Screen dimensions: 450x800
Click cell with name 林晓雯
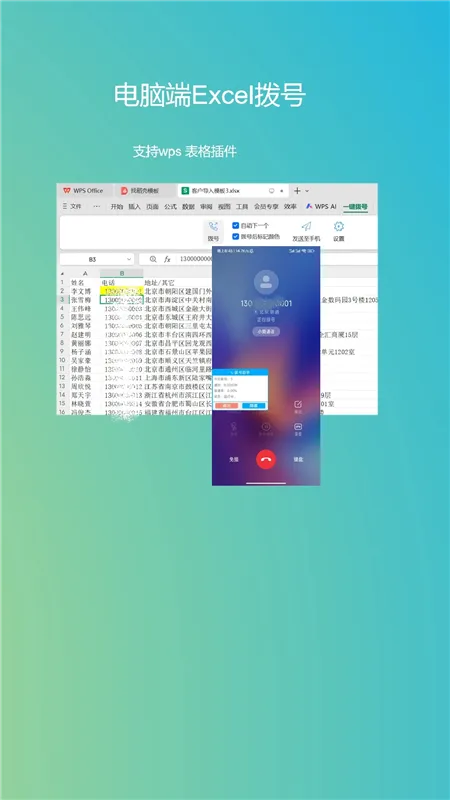(81, 404)
